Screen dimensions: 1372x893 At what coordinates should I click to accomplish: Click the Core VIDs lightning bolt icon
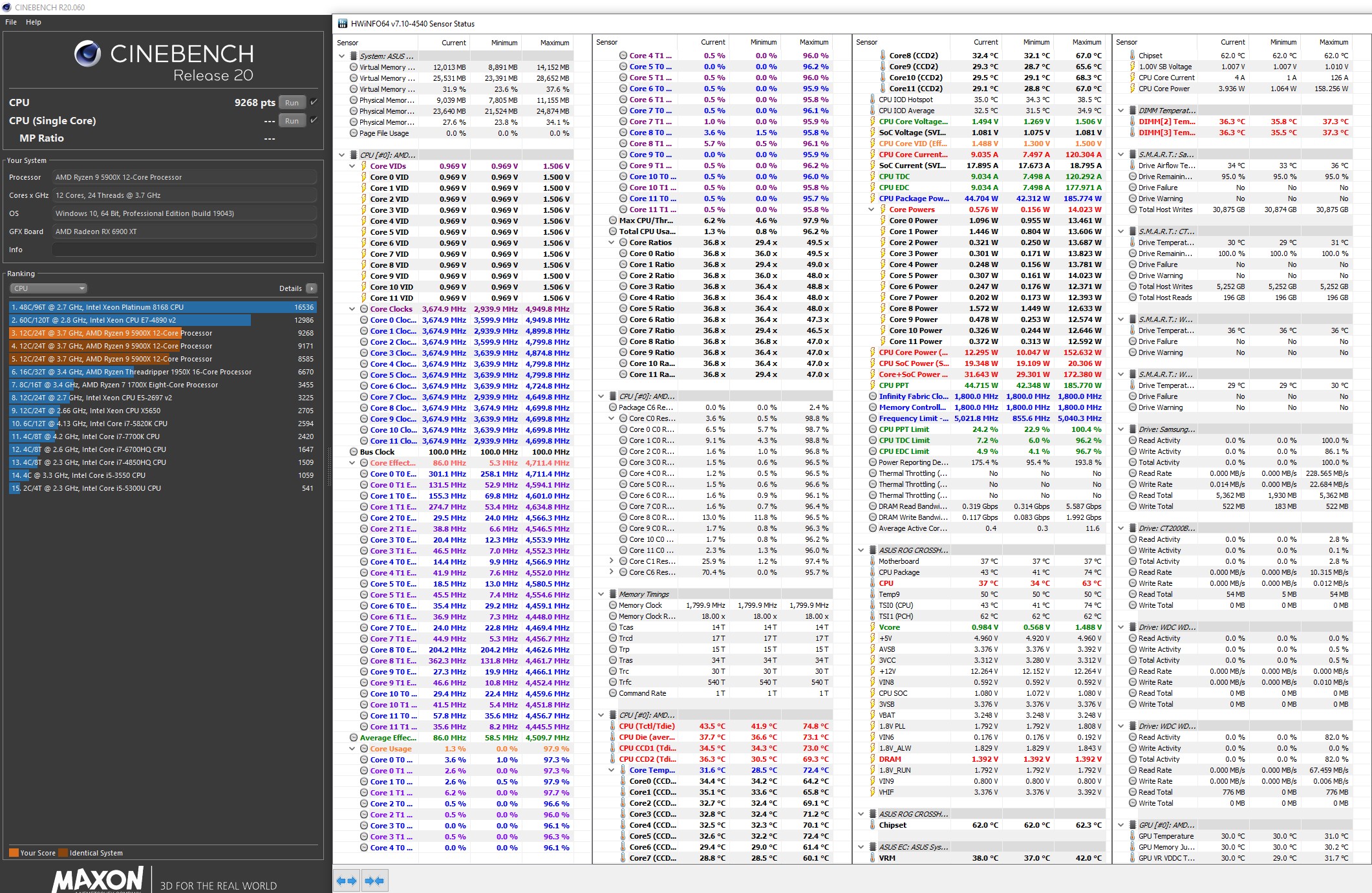pos(364,166)
